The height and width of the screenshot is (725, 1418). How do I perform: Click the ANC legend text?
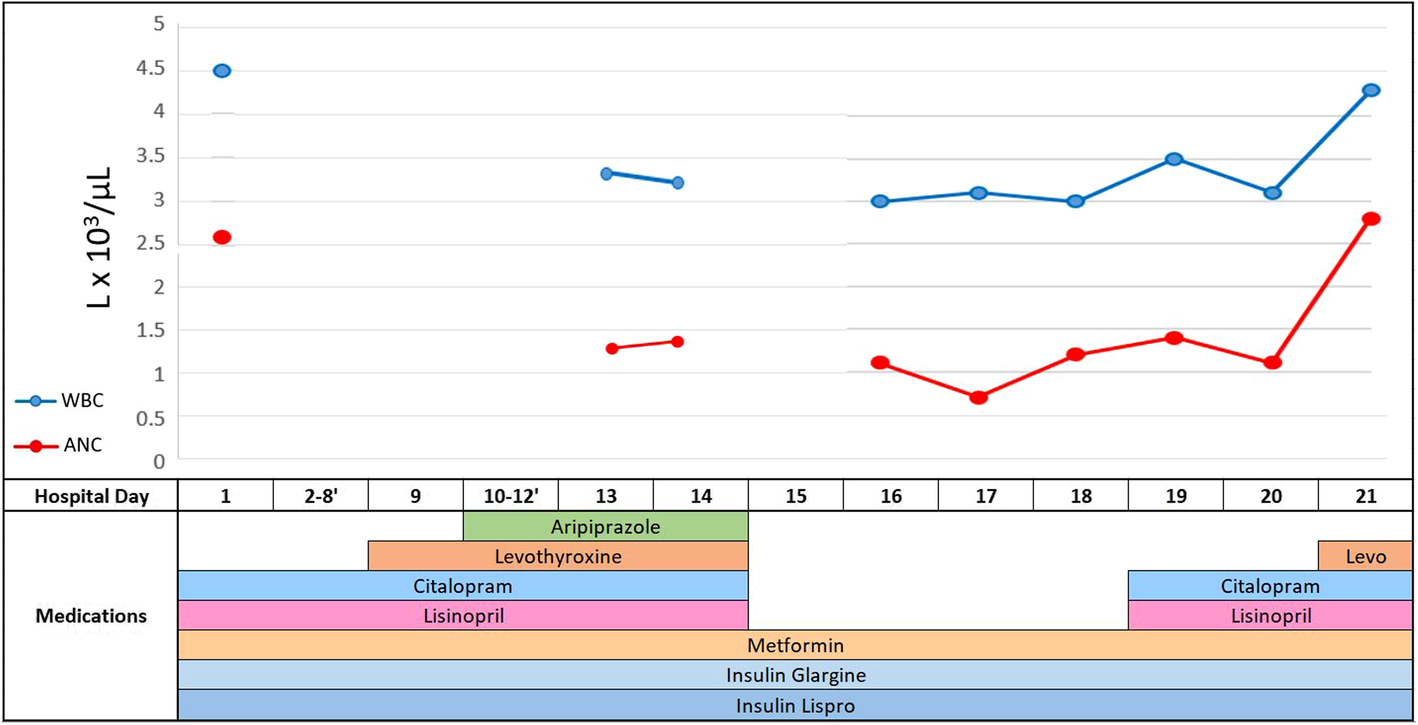click(x=82, y=446)
